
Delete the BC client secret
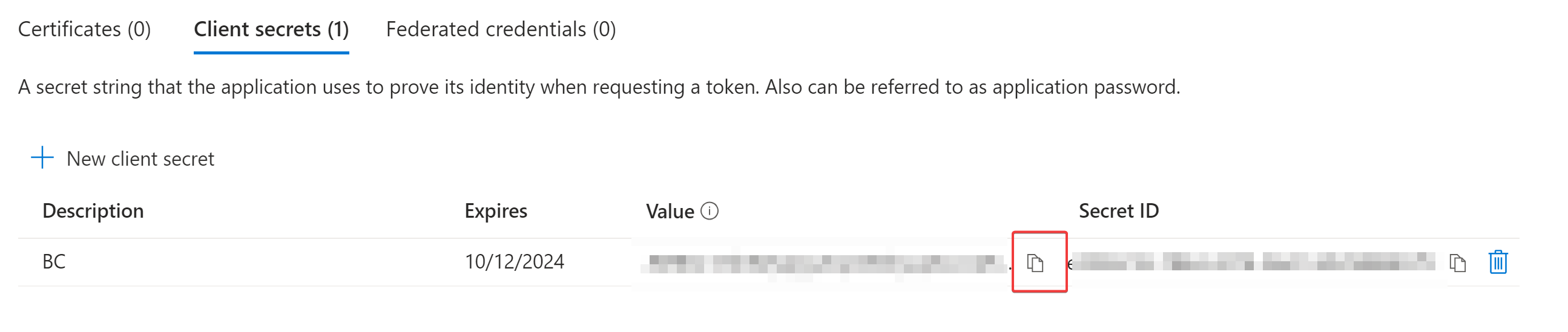(x=1497, y=262)
